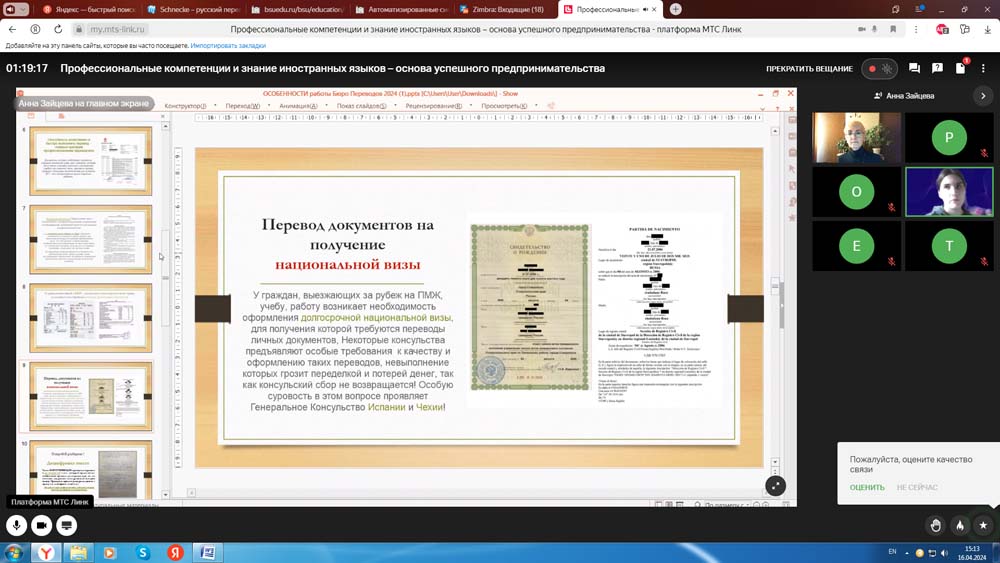Open the three-dot more options menu
1000x563 pixels.
click(984, 69)
